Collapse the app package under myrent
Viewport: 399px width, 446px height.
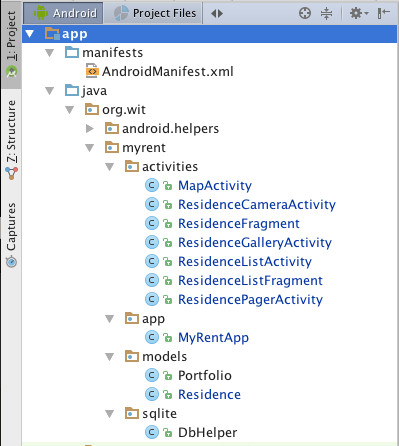[110, 319]
